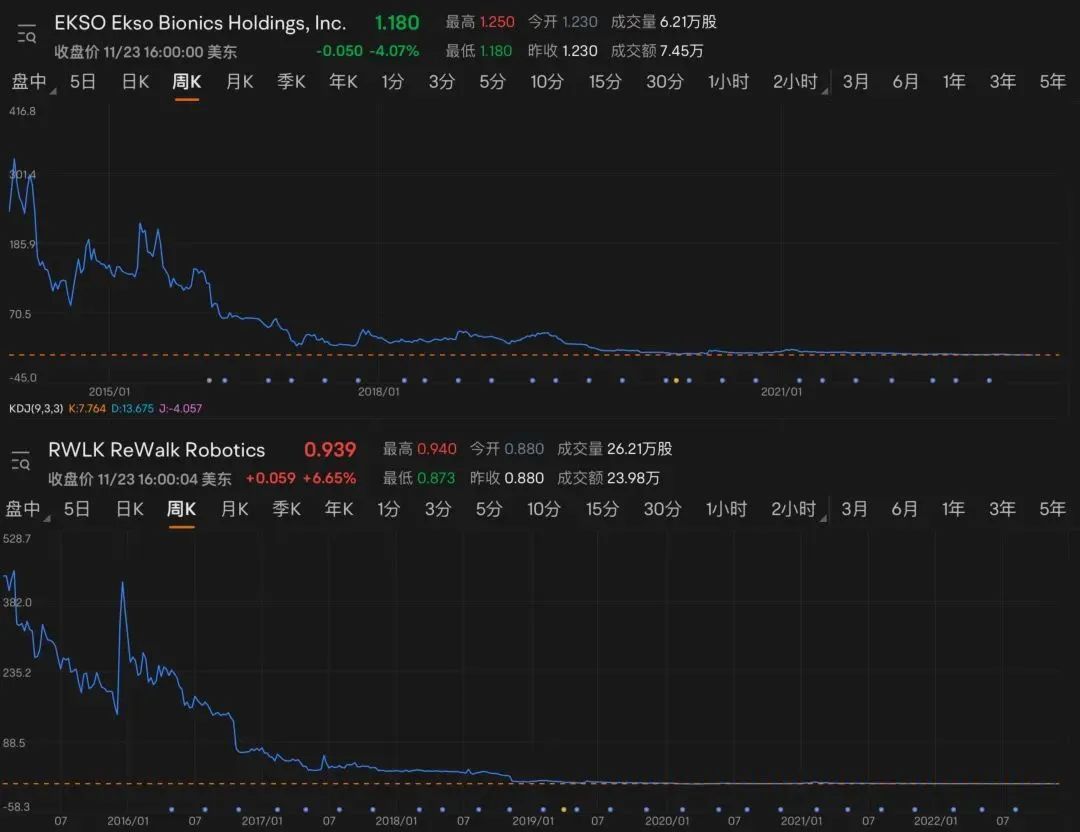1080x832 pixels.
Task: Switch EKSO chart to 月K tab
Action: [x=239, y=82]
